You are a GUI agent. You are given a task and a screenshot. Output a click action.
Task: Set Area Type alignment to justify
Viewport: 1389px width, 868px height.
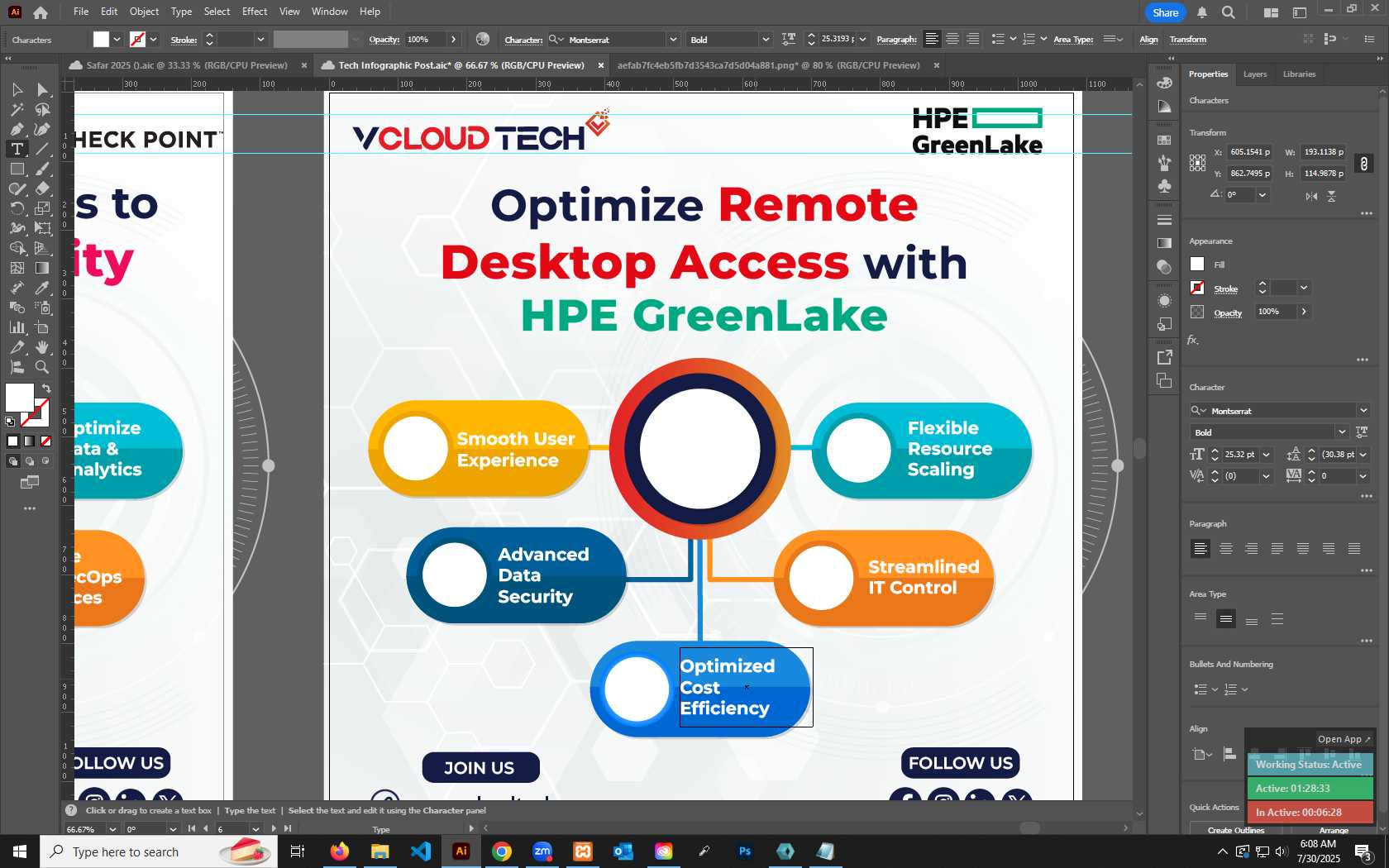[x=1277, y=618]
